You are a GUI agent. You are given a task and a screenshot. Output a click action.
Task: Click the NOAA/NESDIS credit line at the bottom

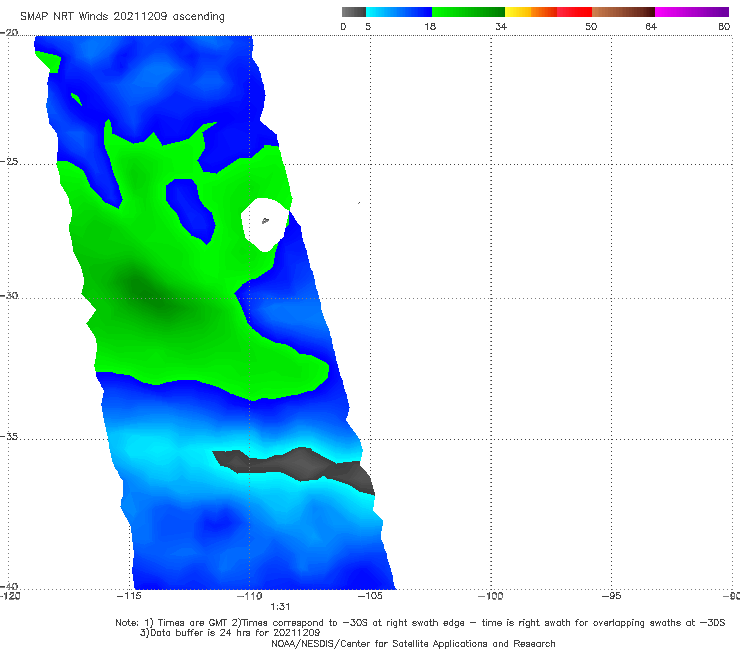click(x=413, y=643)
